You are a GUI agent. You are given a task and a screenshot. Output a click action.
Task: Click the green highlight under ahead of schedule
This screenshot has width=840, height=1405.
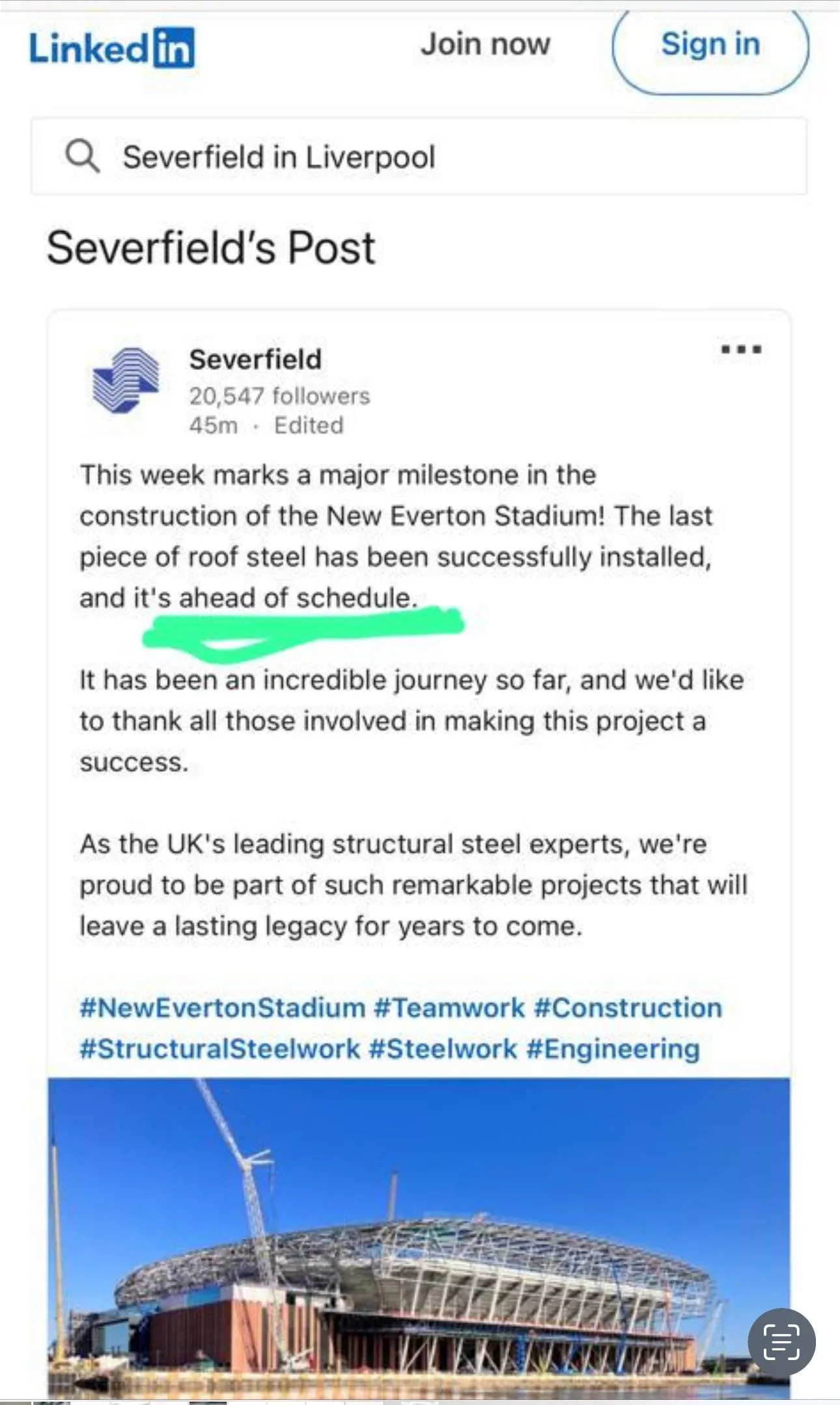[303, 627]
